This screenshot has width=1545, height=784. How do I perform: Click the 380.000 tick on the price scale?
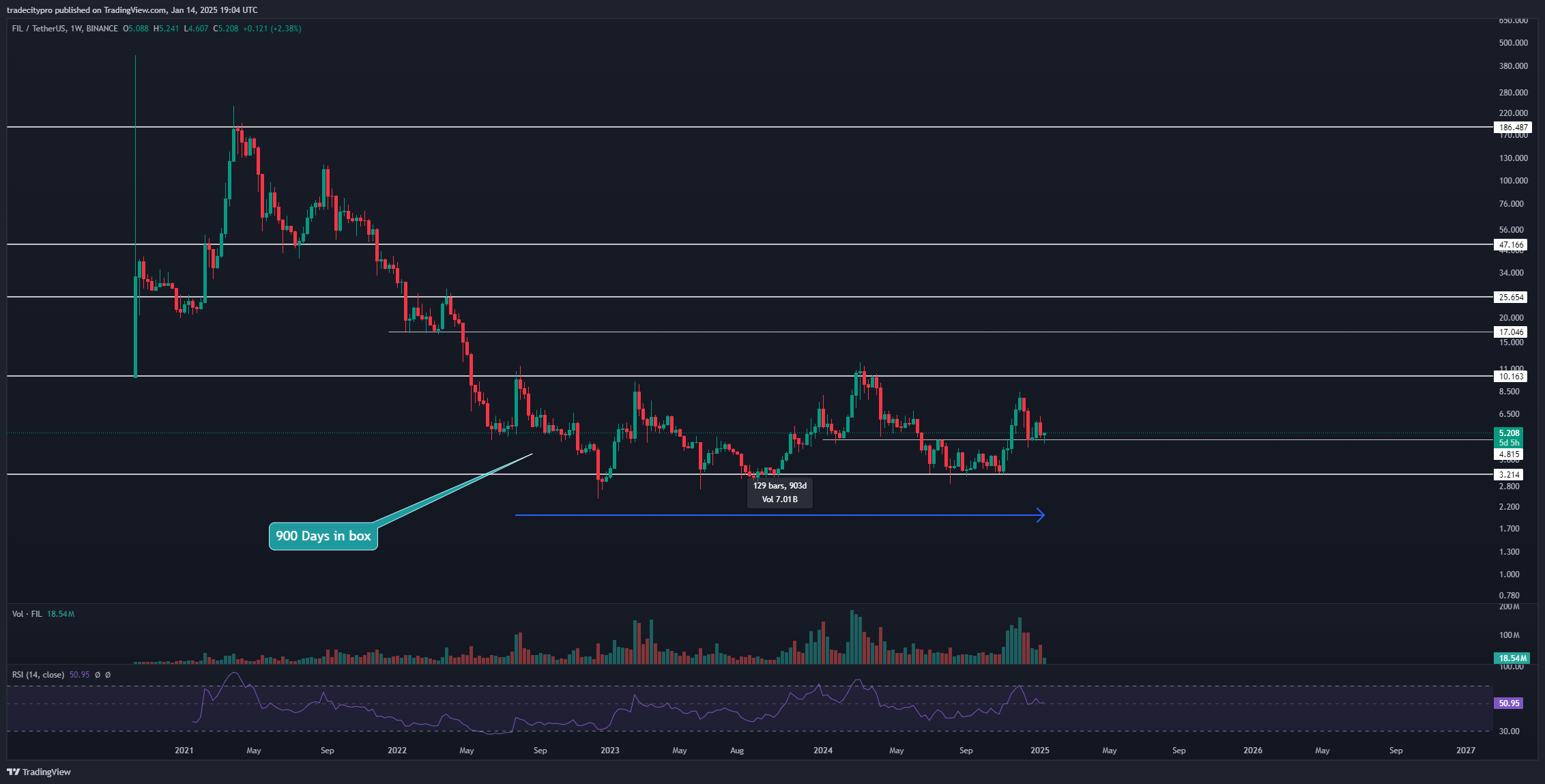click(x=1514, y=66)
